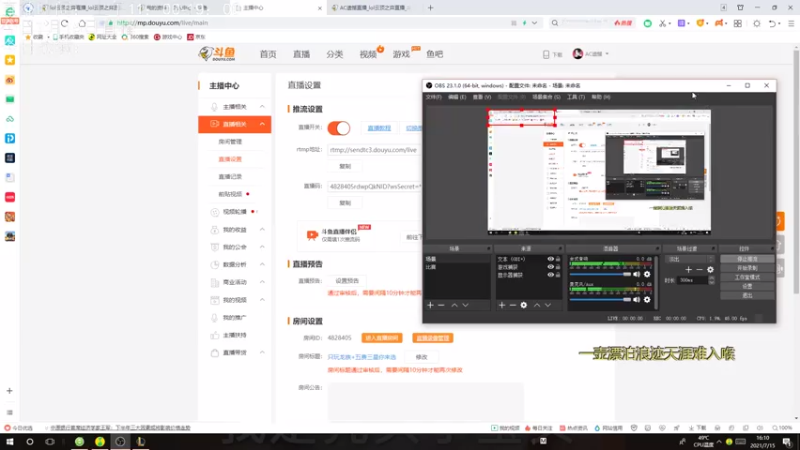
Task: Mute Mic/Aux speaker in OBS mixer
Action: [x=637, y=300]
